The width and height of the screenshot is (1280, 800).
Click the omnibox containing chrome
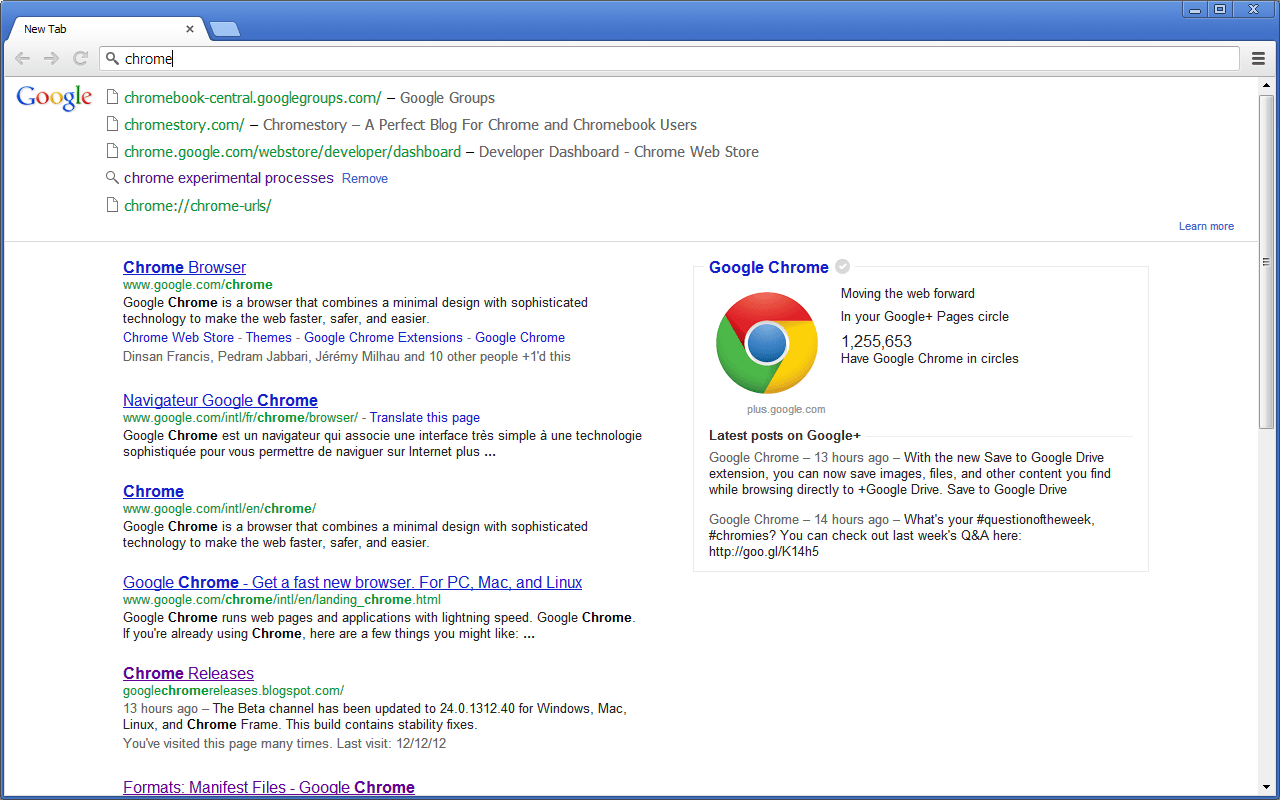pyautogui.click(x=670, y=59)
